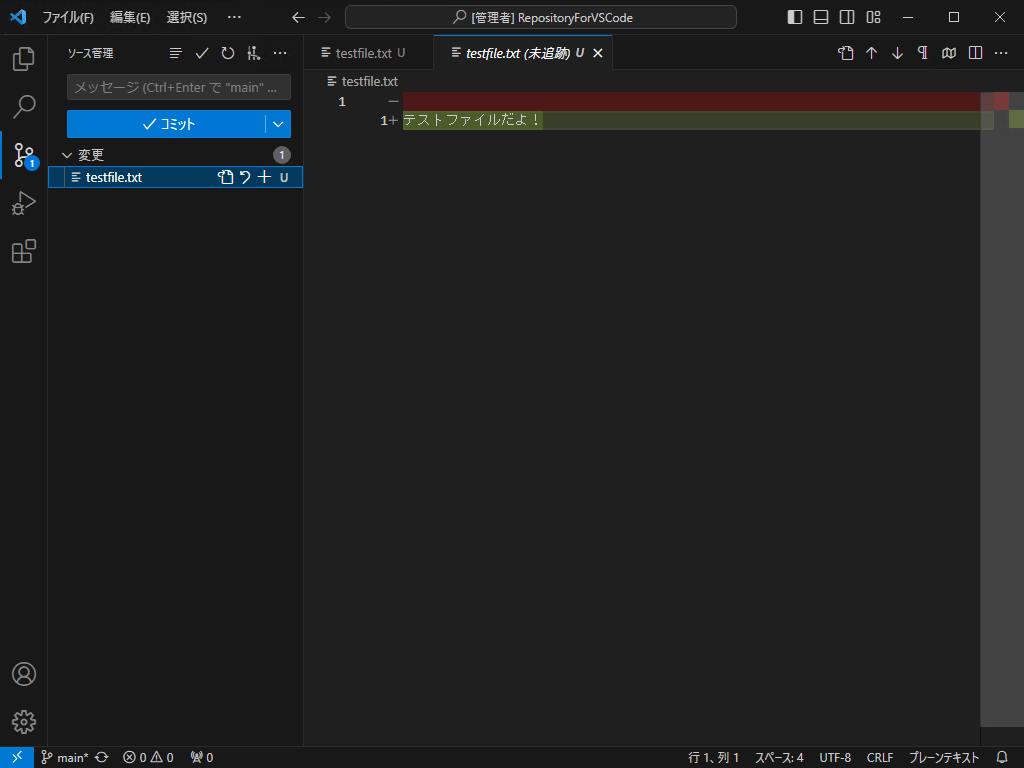The height and width of the screenshot is (768, 1024).
Task: Toggle whitespace trimming pilcrow icon
Action: pyautogui.click(x=923, y=53)
